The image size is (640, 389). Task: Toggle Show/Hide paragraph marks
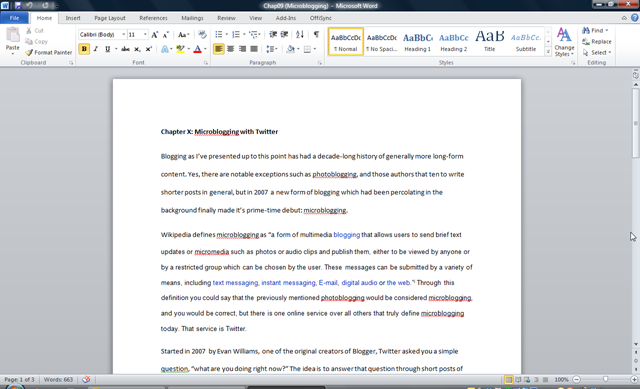click(x=316, y=35)
